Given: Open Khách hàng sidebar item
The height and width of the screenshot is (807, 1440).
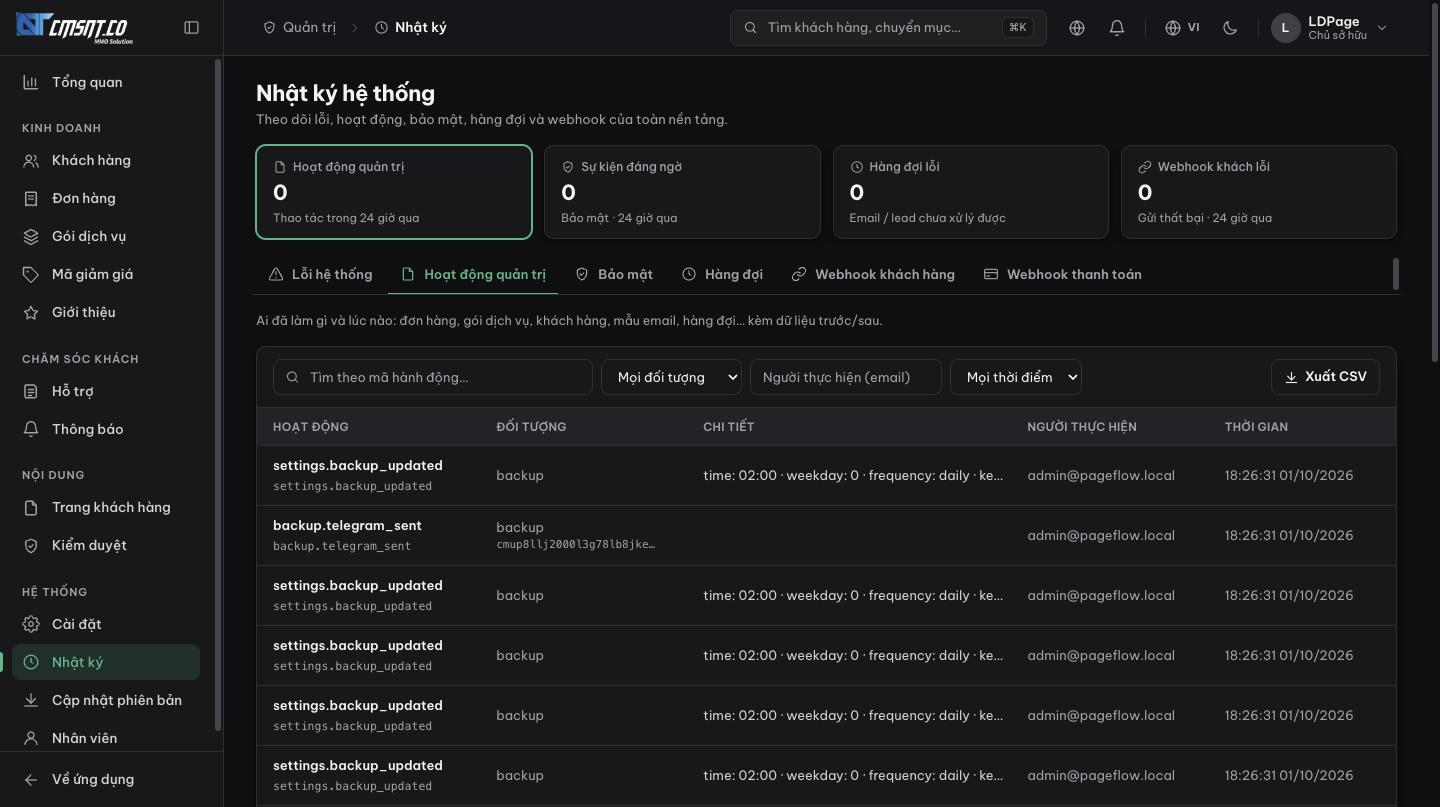Looking at the screenshot, I should point(106,160).
